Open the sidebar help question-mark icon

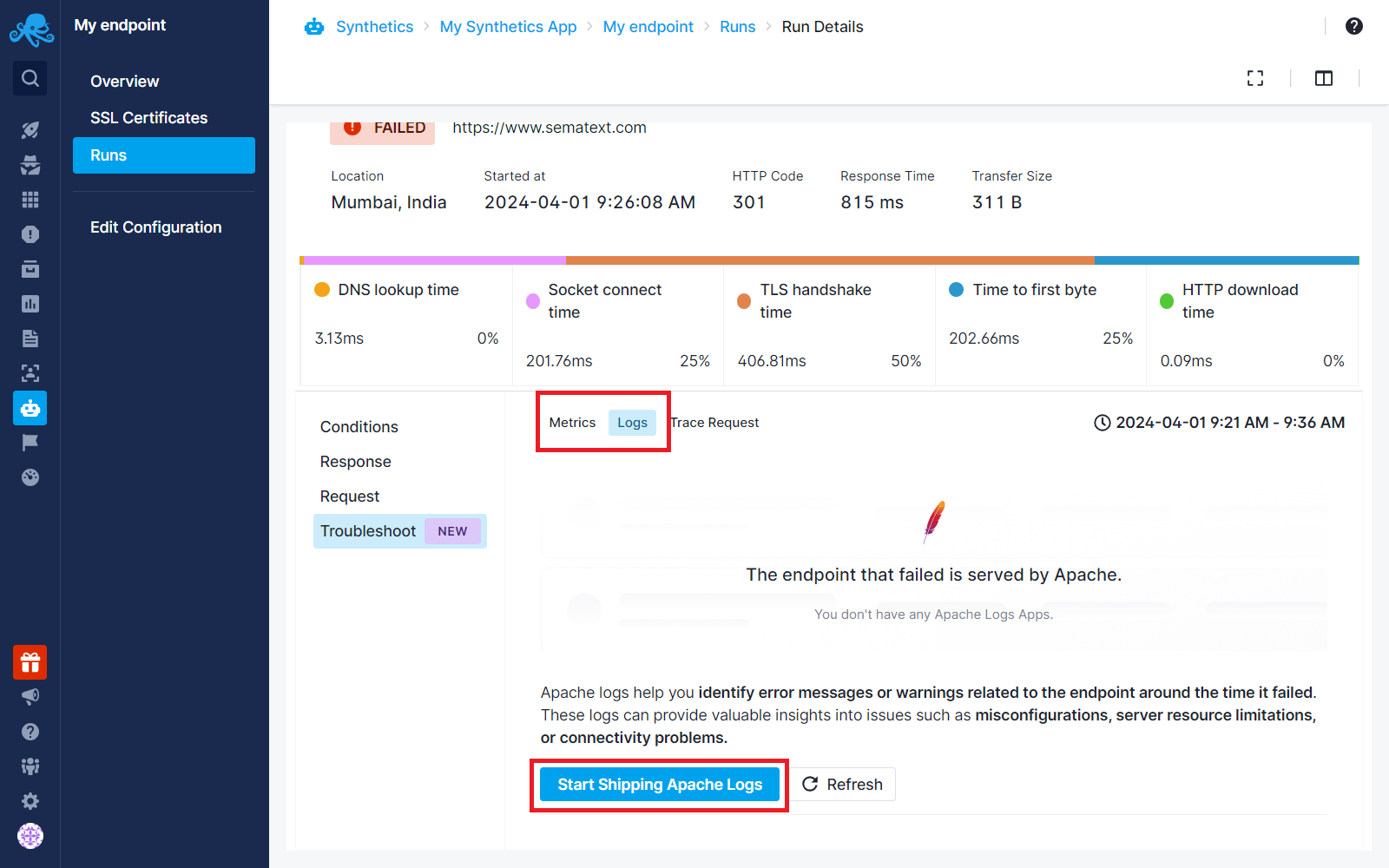tap(30, 732)
